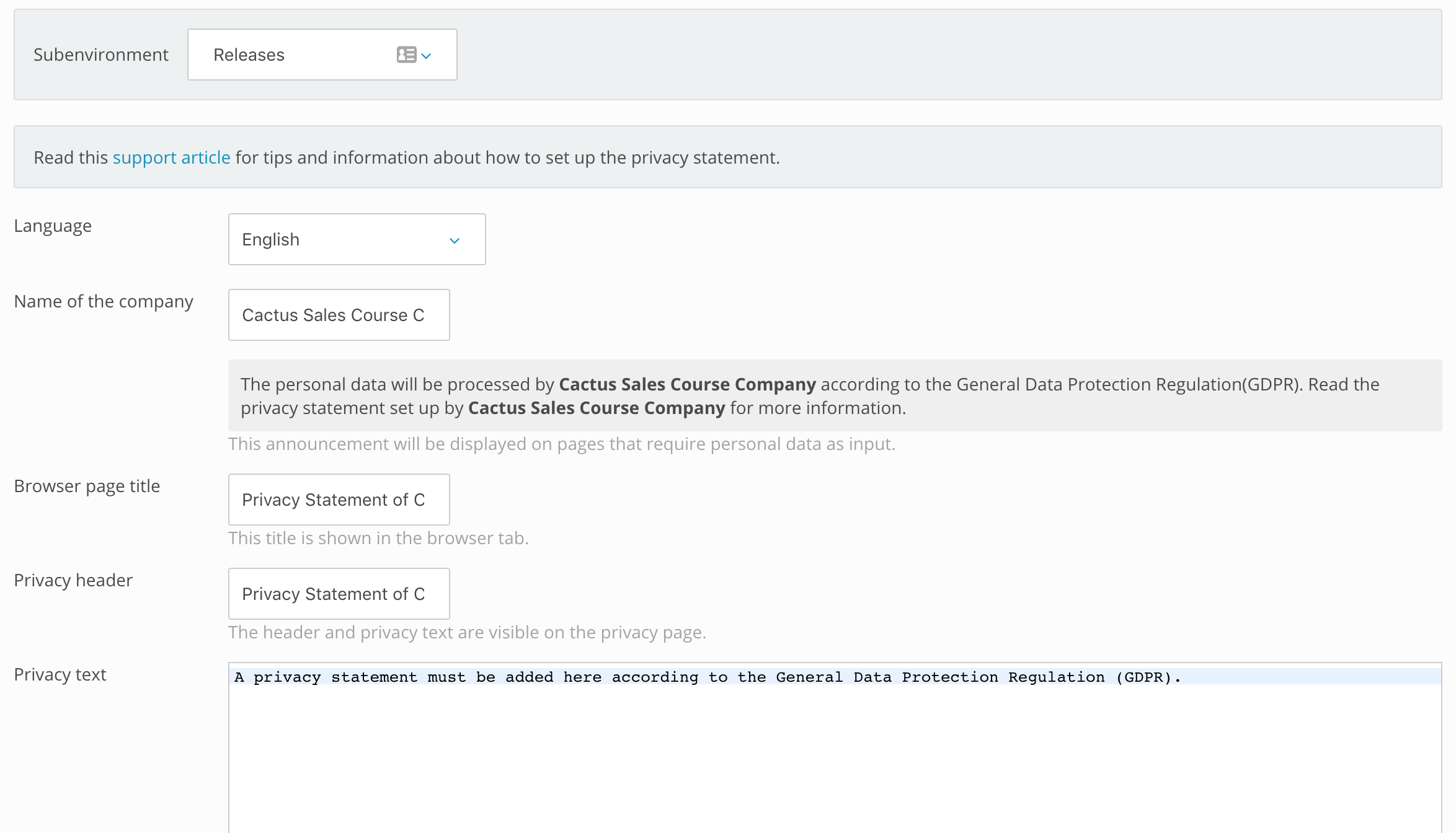This screenshot has height=833, width=1456.
Task: Click the GDPR privacy statement text line
Action: pos(707,677)
